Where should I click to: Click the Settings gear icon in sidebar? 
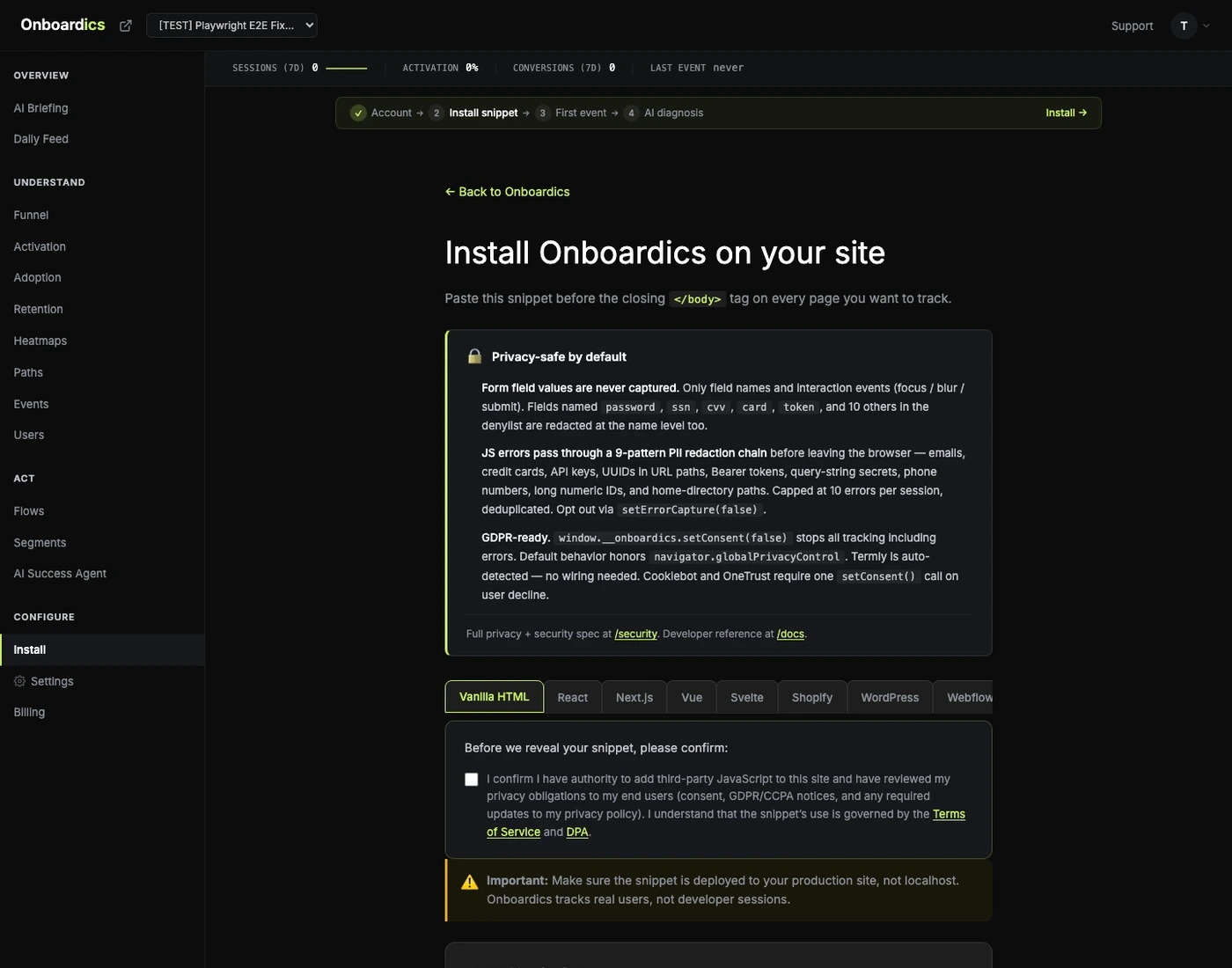[19, 681]
